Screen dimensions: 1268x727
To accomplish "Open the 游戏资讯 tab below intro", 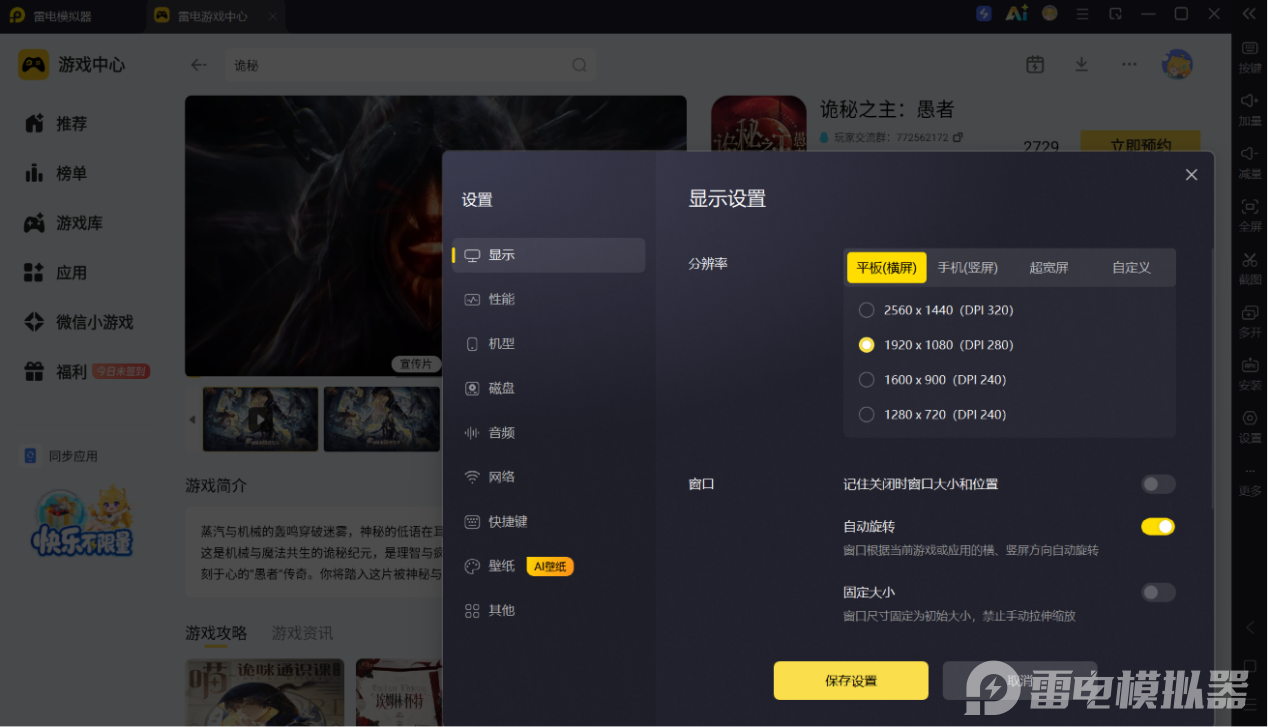I will point(302,633).
